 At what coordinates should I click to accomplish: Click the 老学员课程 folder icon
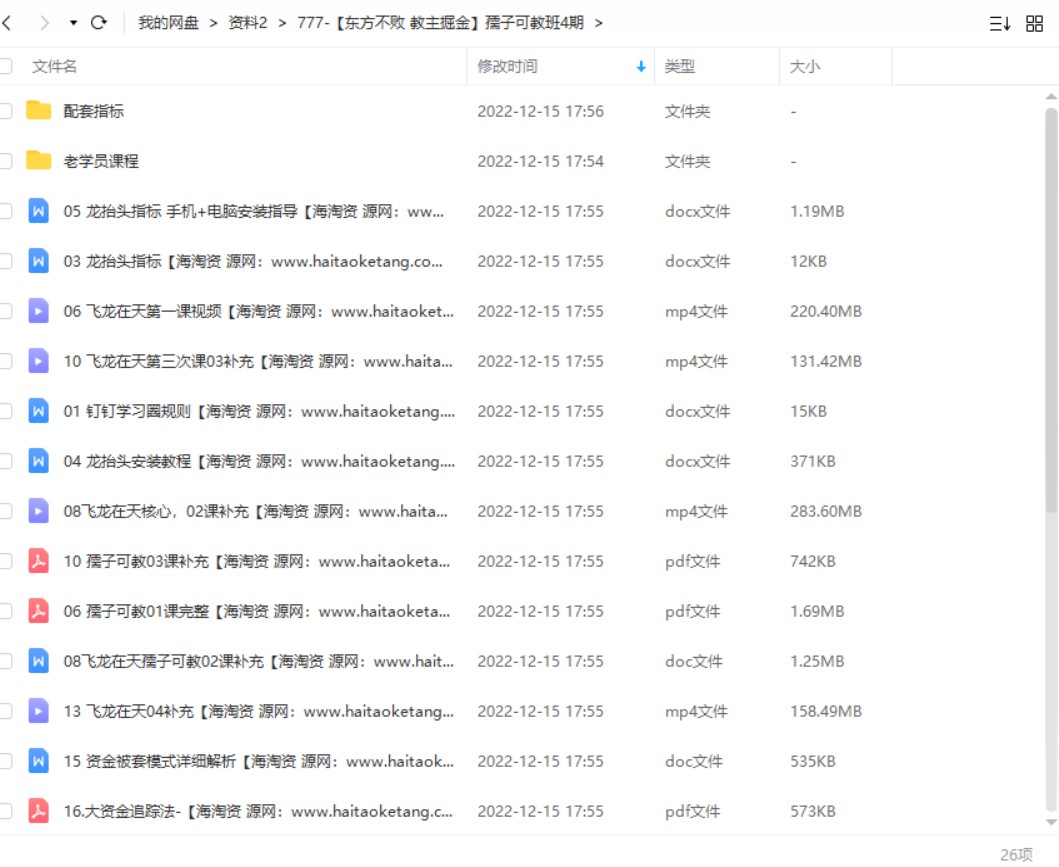pyautogui.click(x=38, y=160)
